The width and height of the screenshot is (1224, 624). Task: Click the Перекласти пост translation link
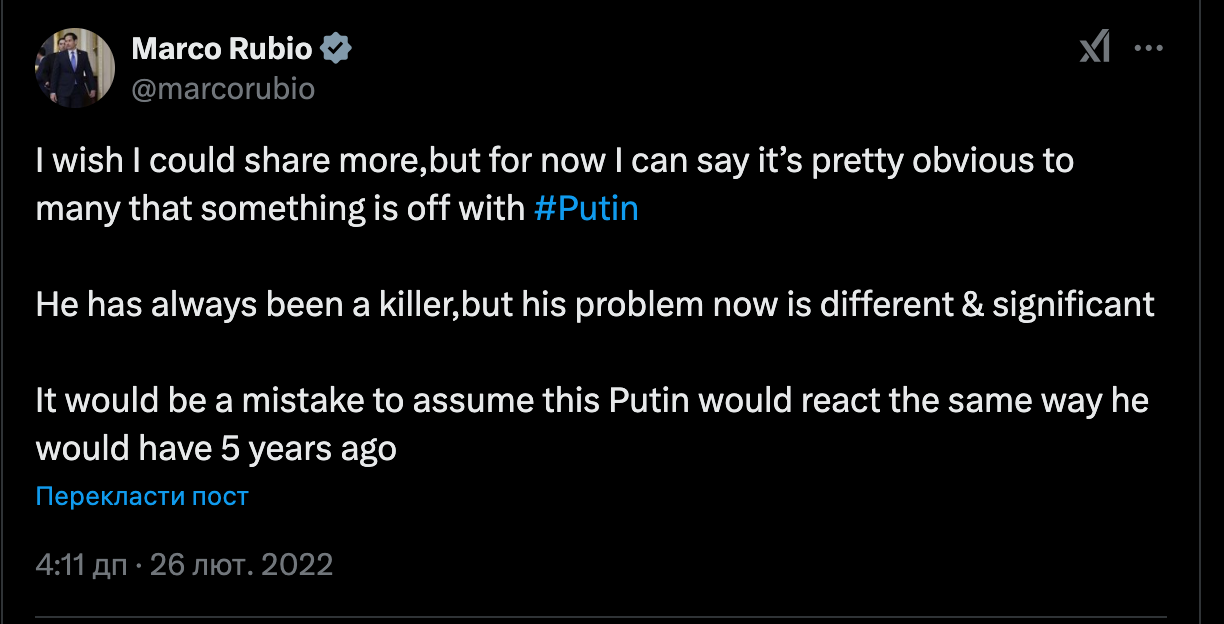coord(142,496)
